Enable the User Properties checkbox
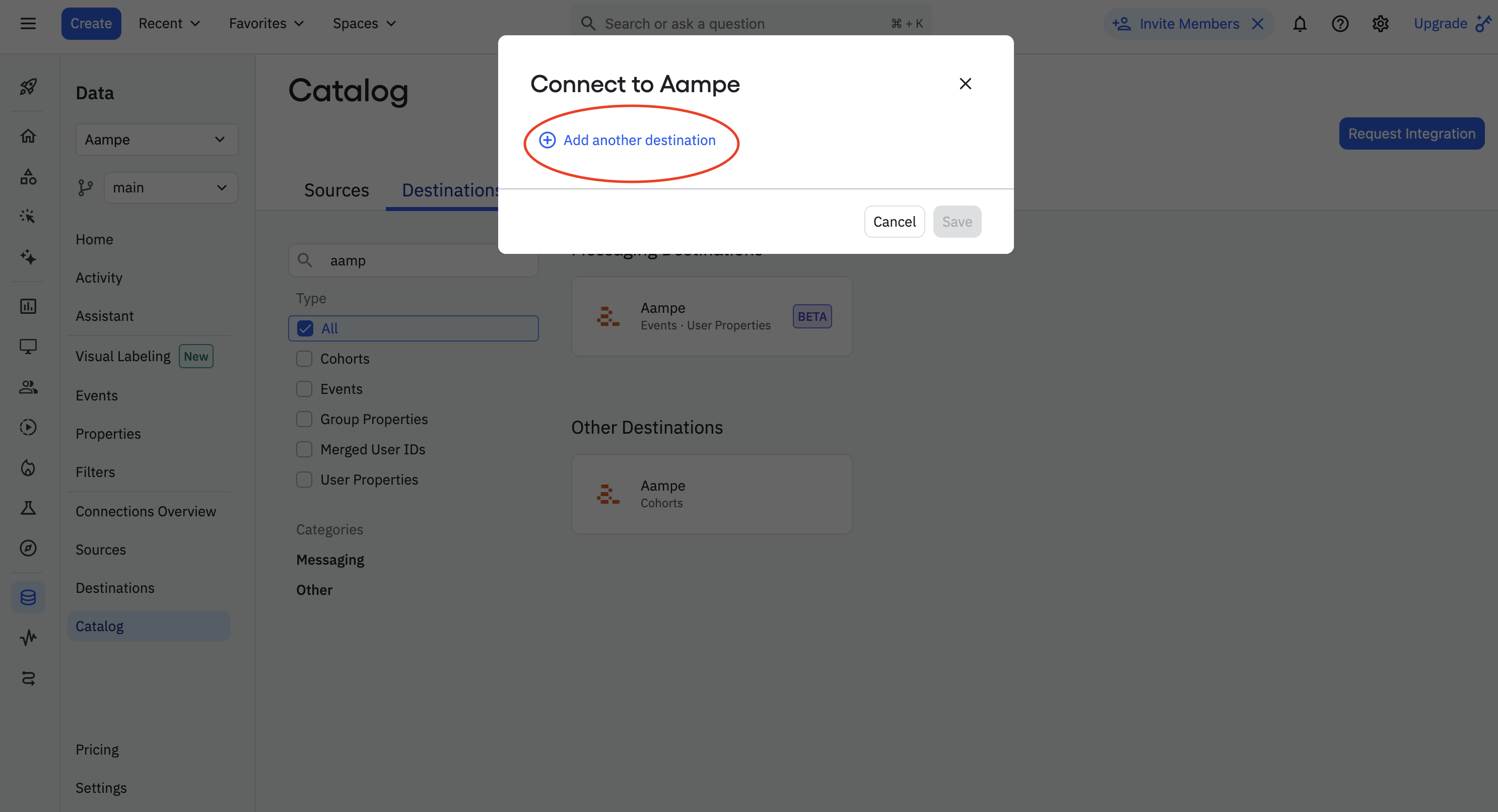1498x812 pixels. 304,480
